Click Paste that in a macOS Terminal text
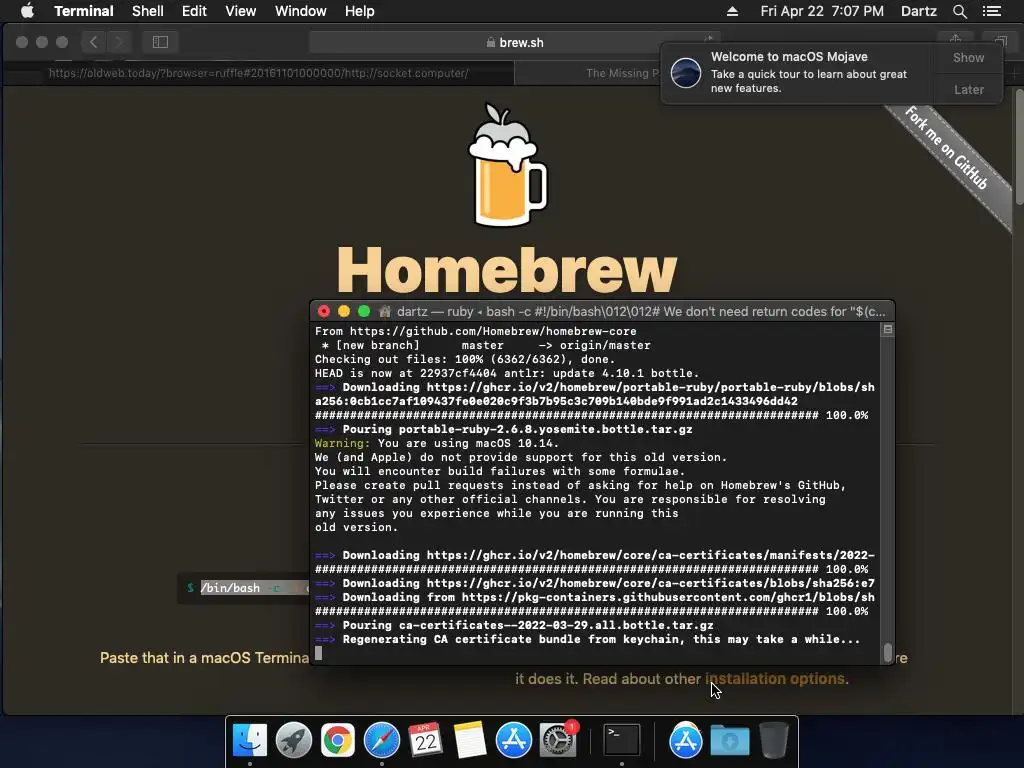Viewport: 1024px width, 768px height. 204,658
